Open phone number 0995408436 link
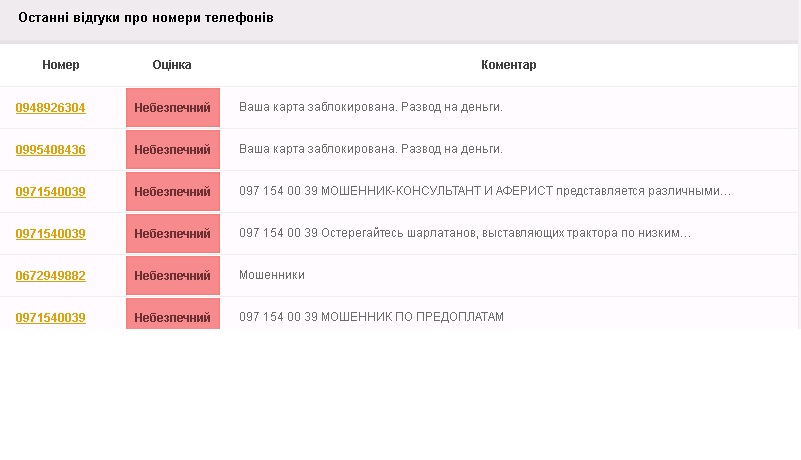Image resolution: width=801 pixels, height=460 pixels. point(50,150)
